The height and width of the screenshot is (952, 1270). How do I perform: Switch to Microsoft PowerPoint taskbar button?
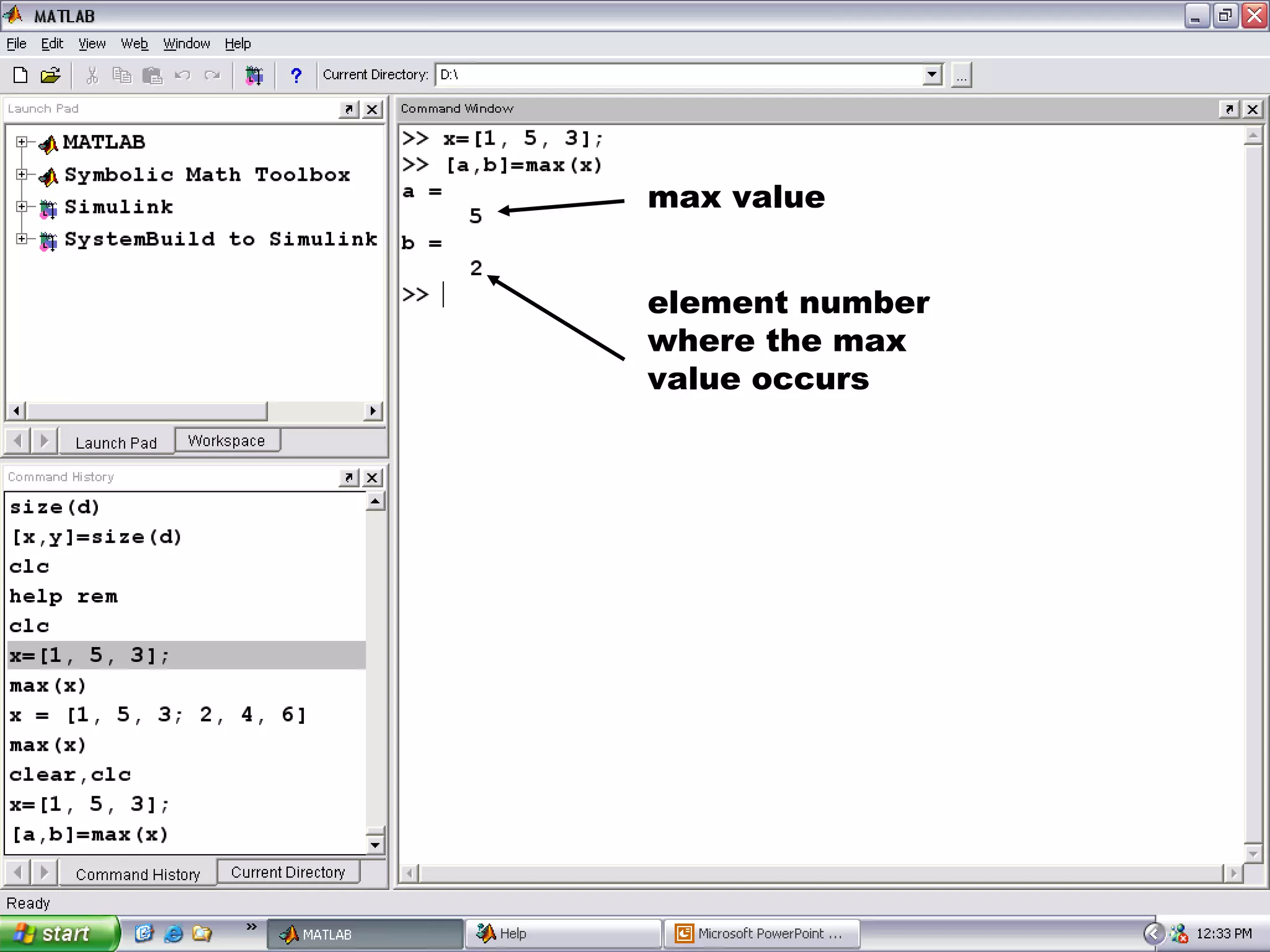coord(762,933)
